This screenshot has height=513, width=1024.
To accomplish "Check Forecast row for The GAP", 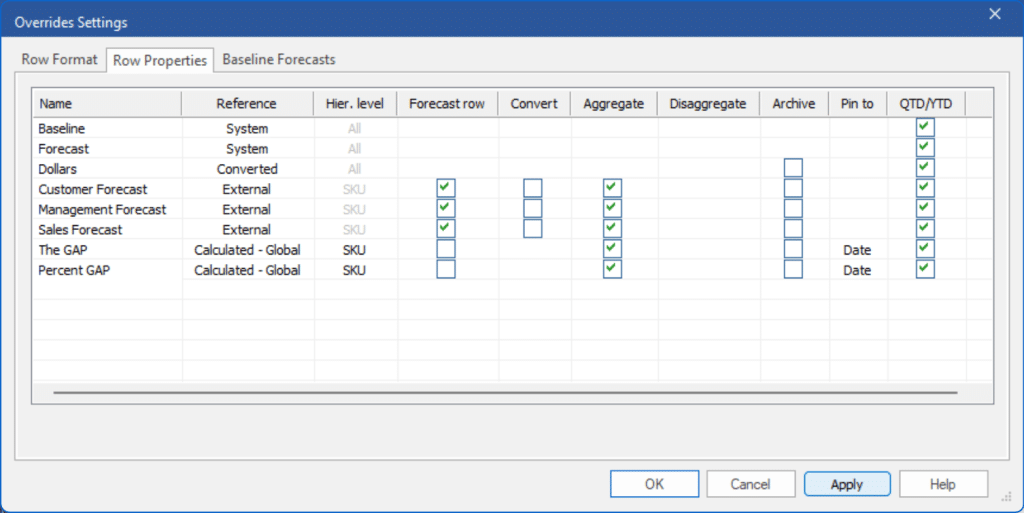I will point(446,249).
